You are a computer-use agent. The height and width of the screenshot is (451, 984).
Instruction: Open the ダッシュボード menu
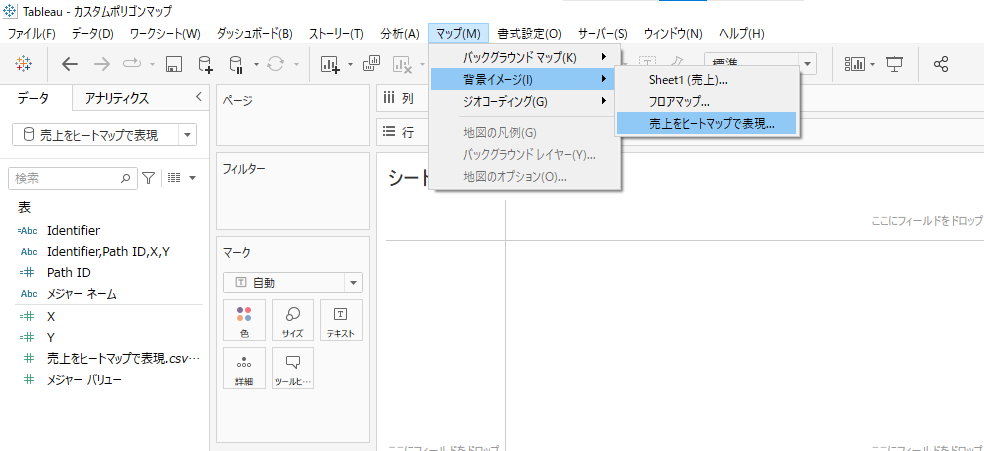[254, 34]
